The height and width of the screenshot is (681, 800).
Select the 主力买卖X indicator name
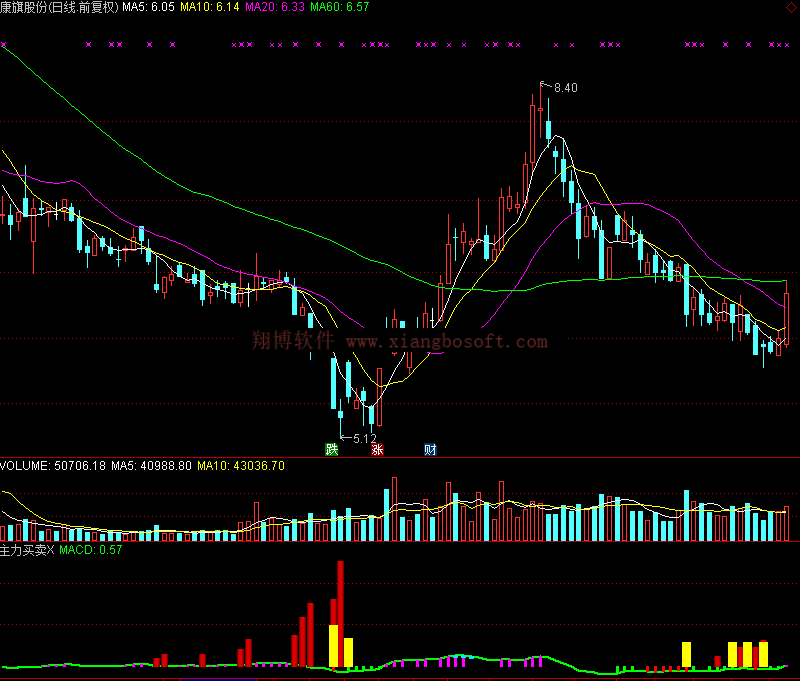point(27,550)
